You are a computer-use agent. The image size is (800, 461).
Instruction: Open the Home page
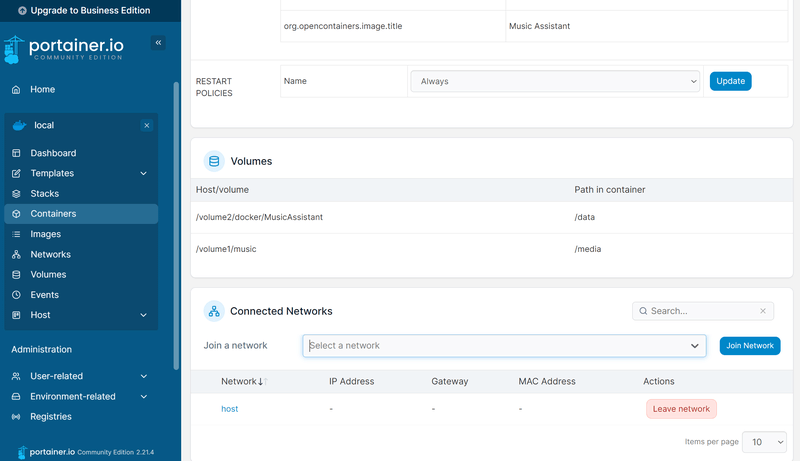tap(42, 90)
